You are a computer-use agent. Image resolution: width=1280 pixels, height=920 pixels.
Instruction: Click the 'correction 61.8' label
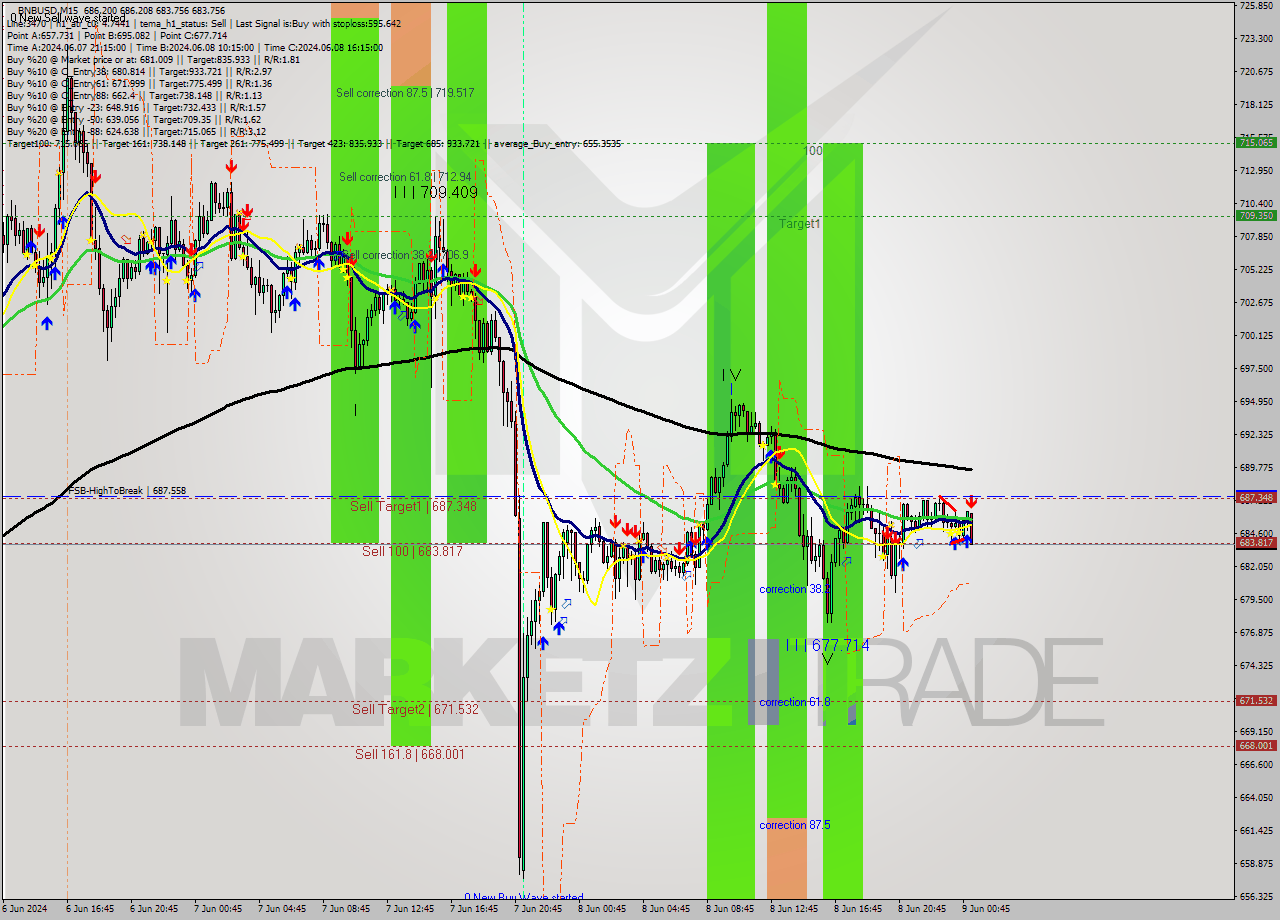coord(795,702)
